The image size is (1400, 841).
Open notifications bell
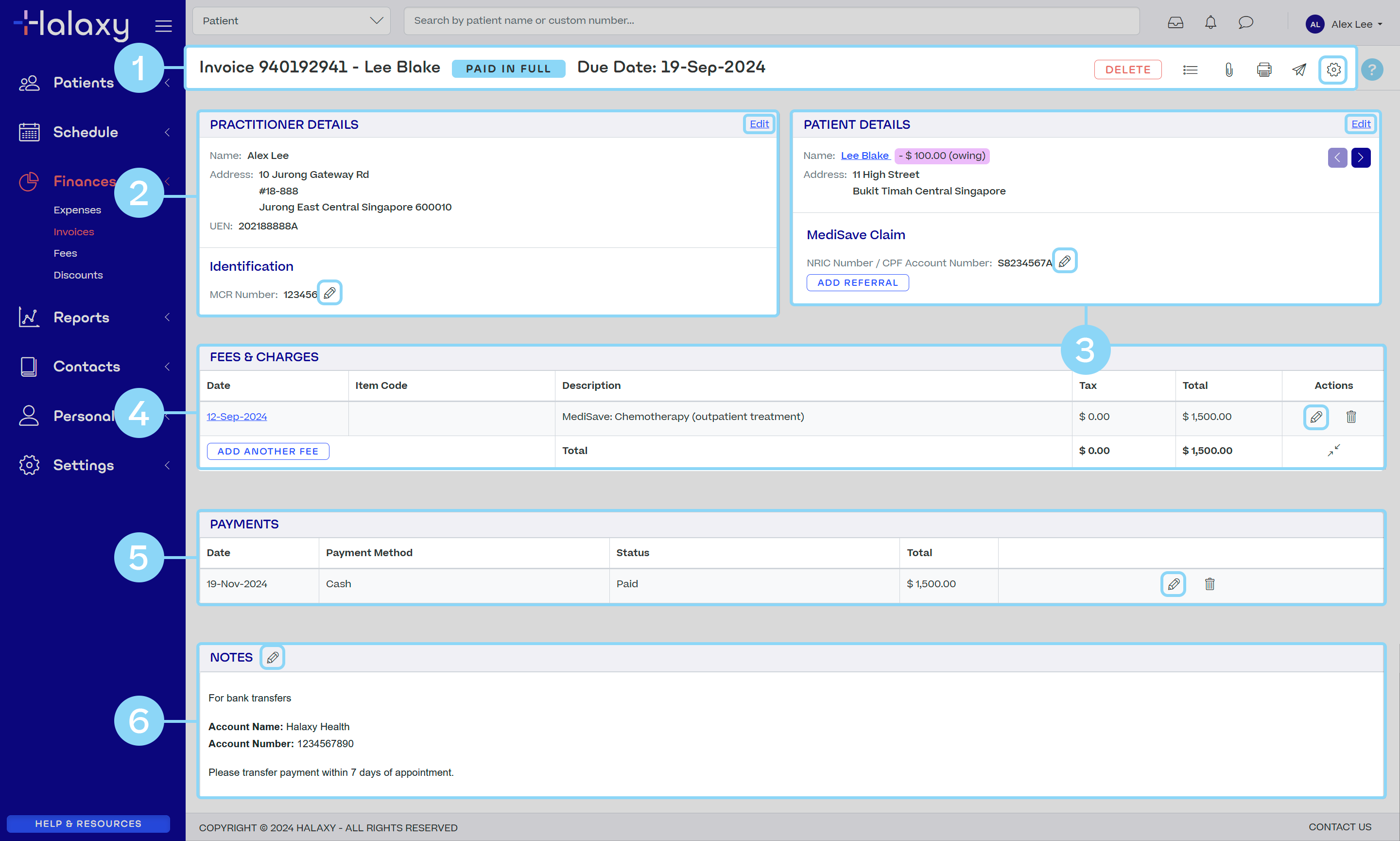(x=1210, y=23)
